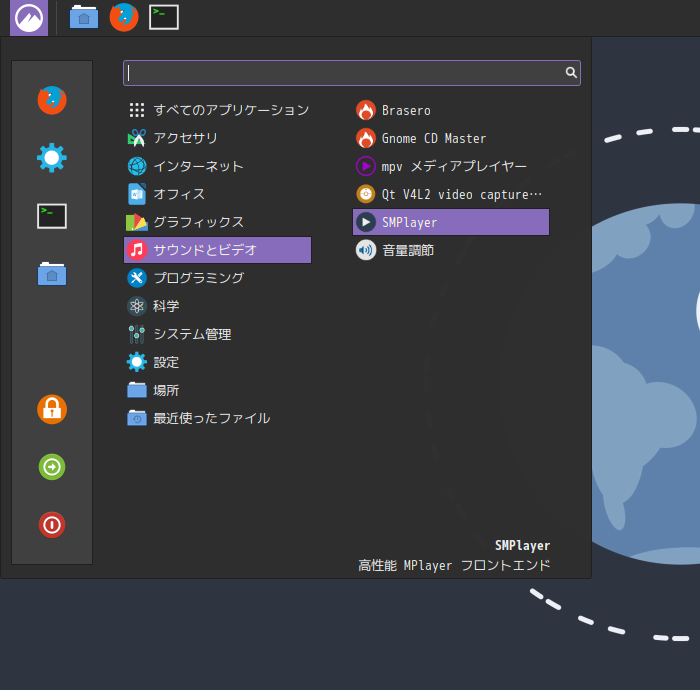Screen dimensions: 700x690
Task: Select 科学 category
Action: coord(217,306)
